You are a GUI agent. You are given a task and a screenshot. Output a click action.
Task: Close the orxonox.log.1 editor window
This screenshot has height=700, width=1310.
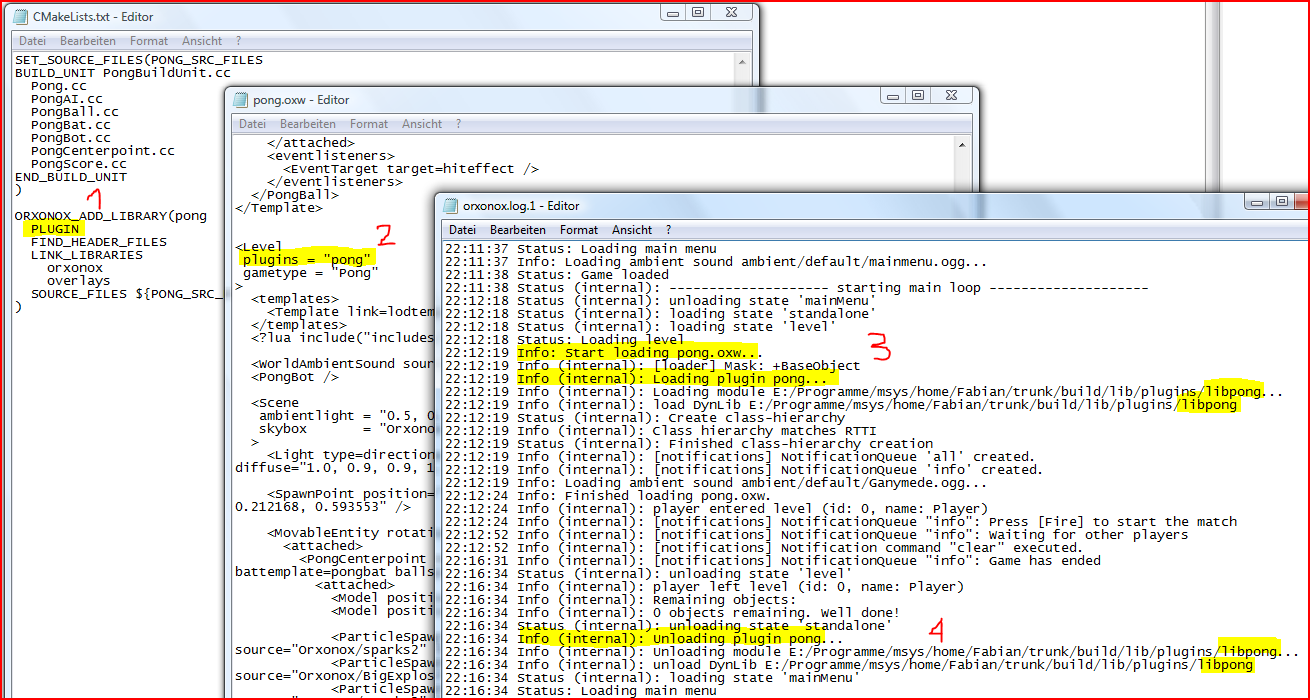pos(1303,201)
